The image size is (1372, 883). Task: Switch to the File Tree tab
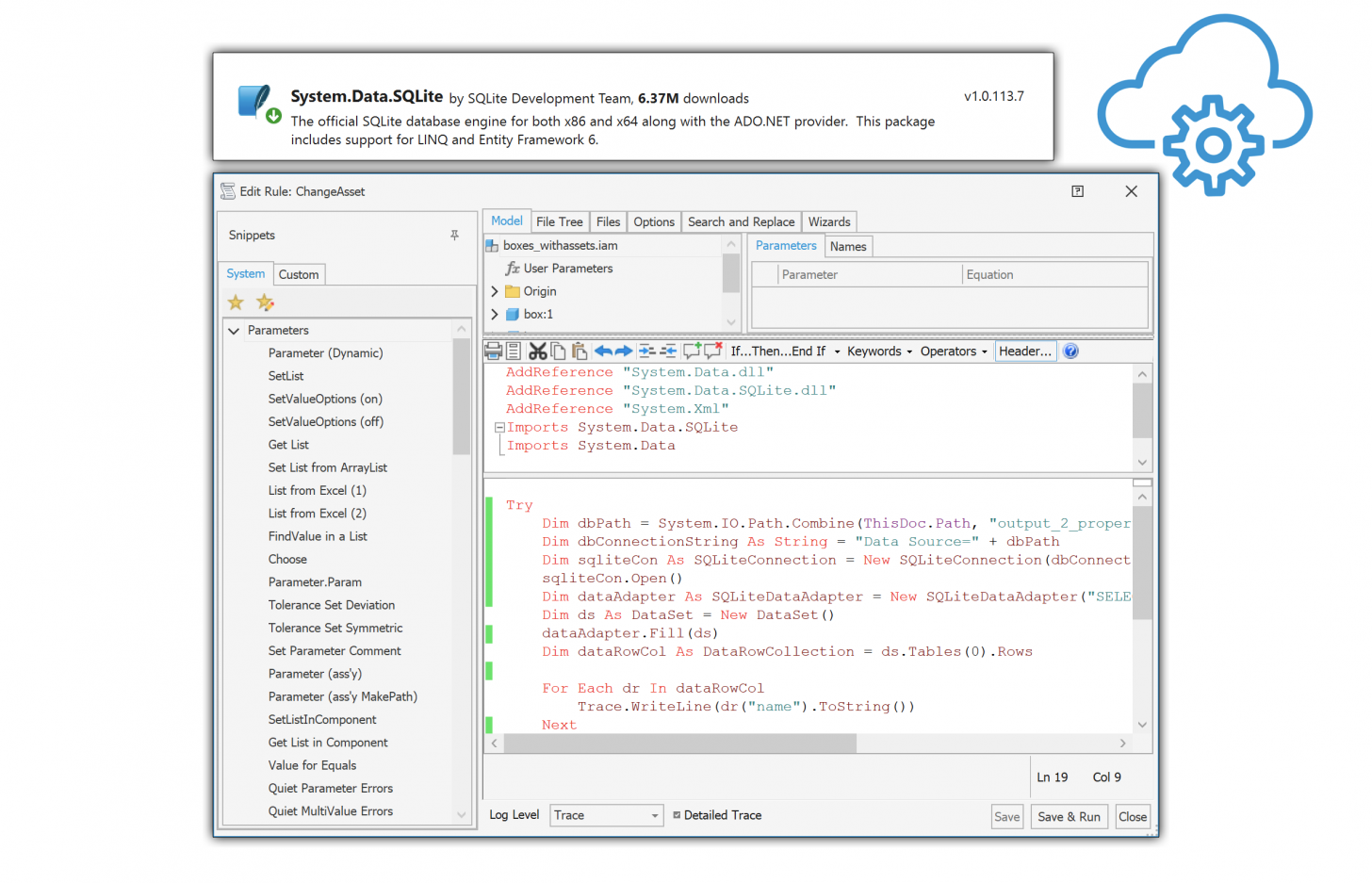[x=560, y=222]
